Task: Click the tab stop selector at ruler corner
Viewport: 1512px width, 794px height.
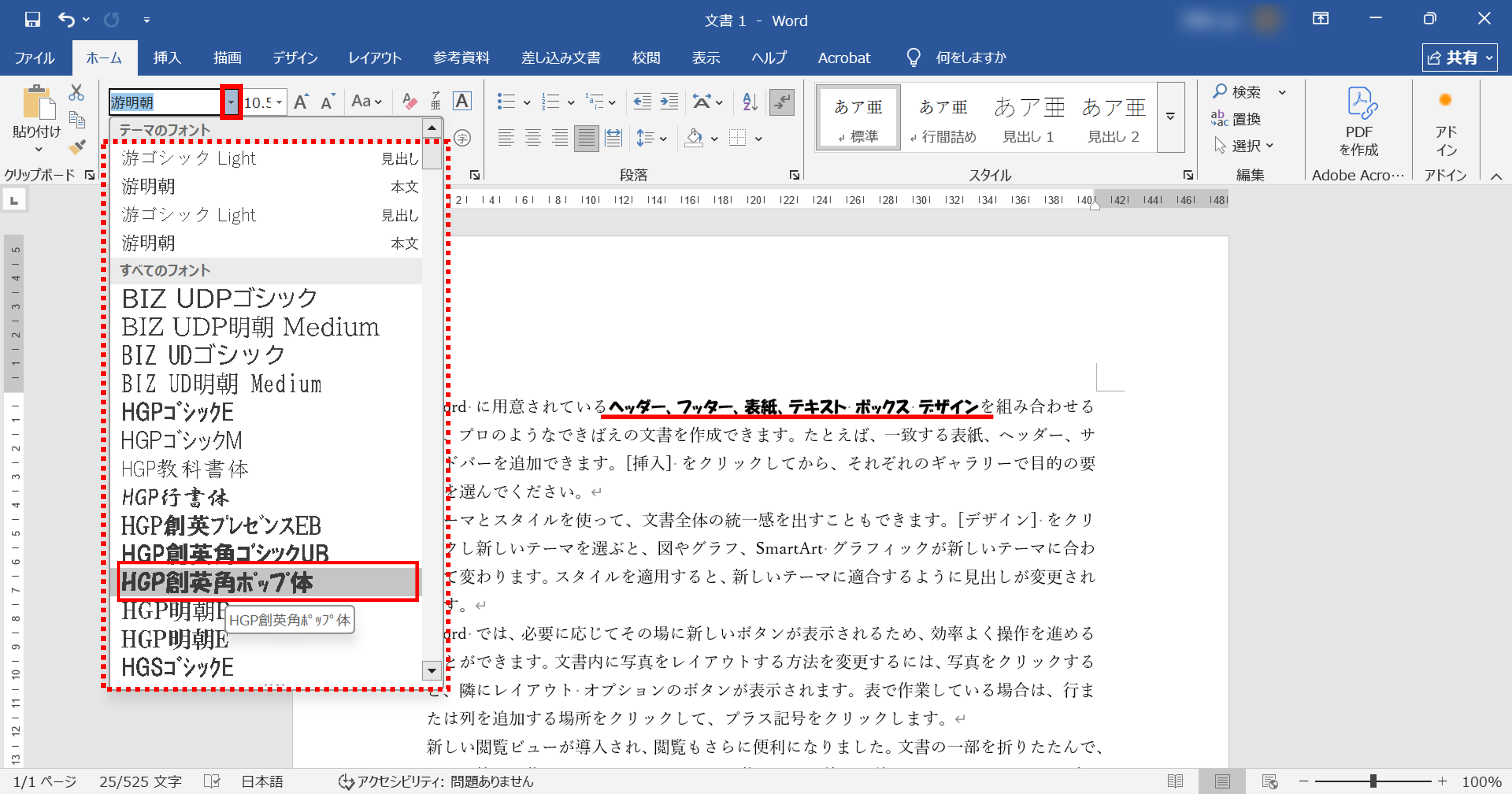Action: (14, 200)
